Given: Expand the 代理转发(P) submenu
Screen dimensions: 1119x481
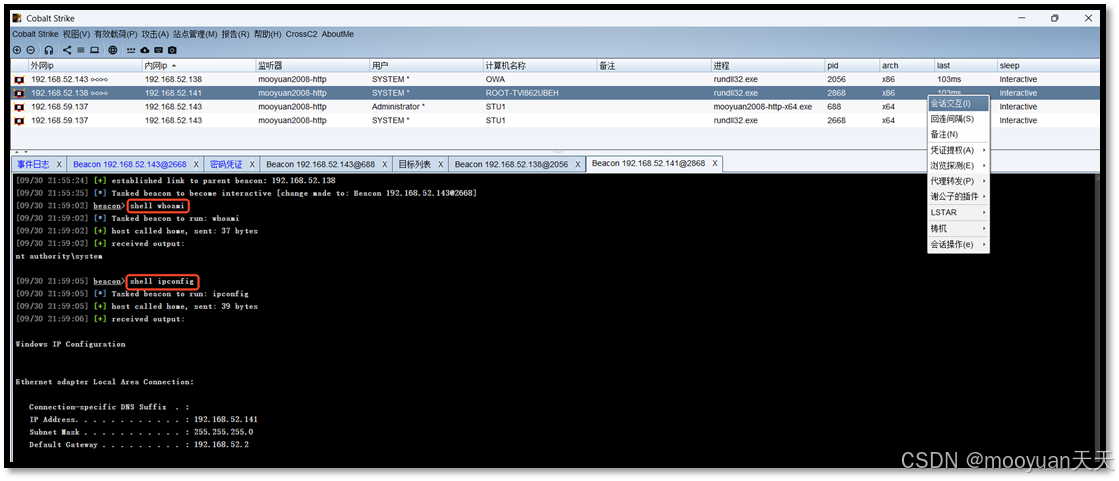Looking at the screenshot, I should click(x=958, y=181).
